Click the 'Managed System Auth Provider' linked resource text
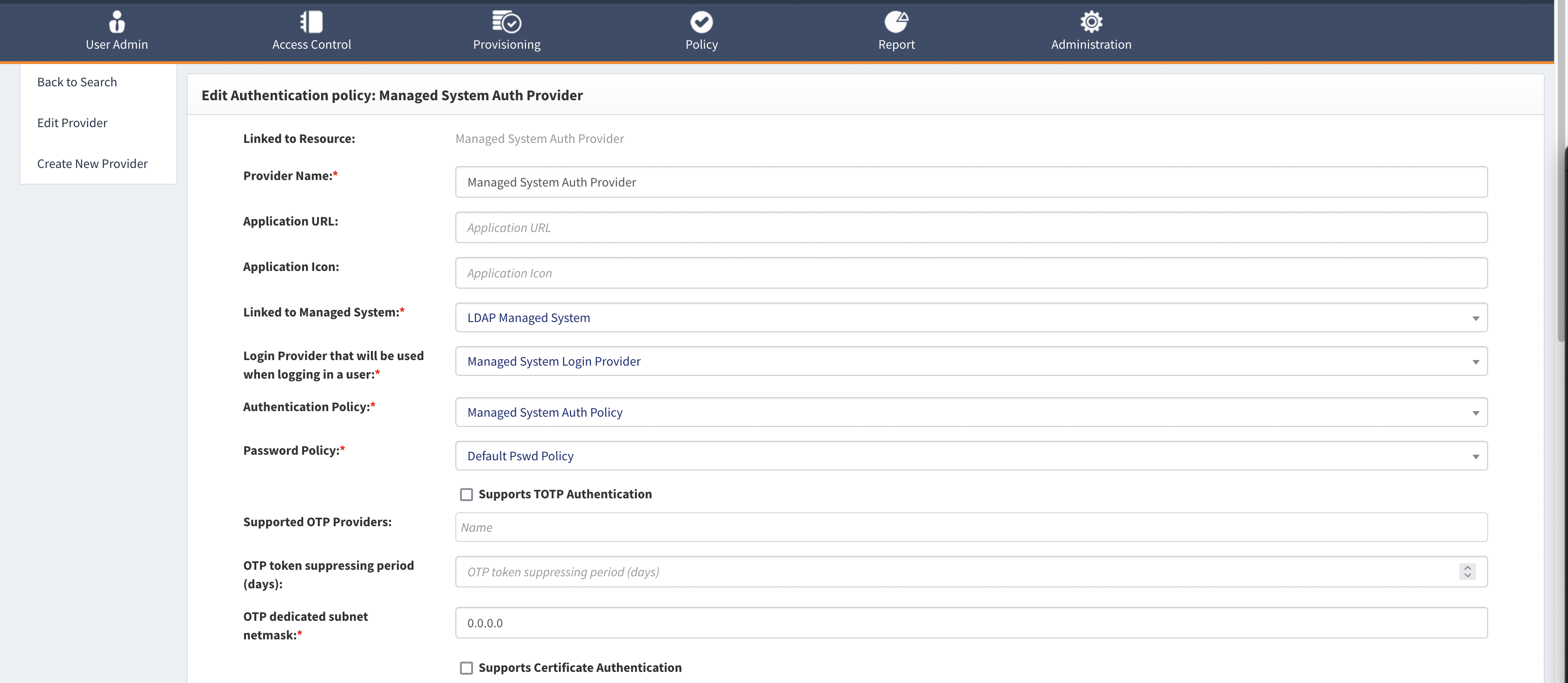1568x683 pixels. pos(539,139)
